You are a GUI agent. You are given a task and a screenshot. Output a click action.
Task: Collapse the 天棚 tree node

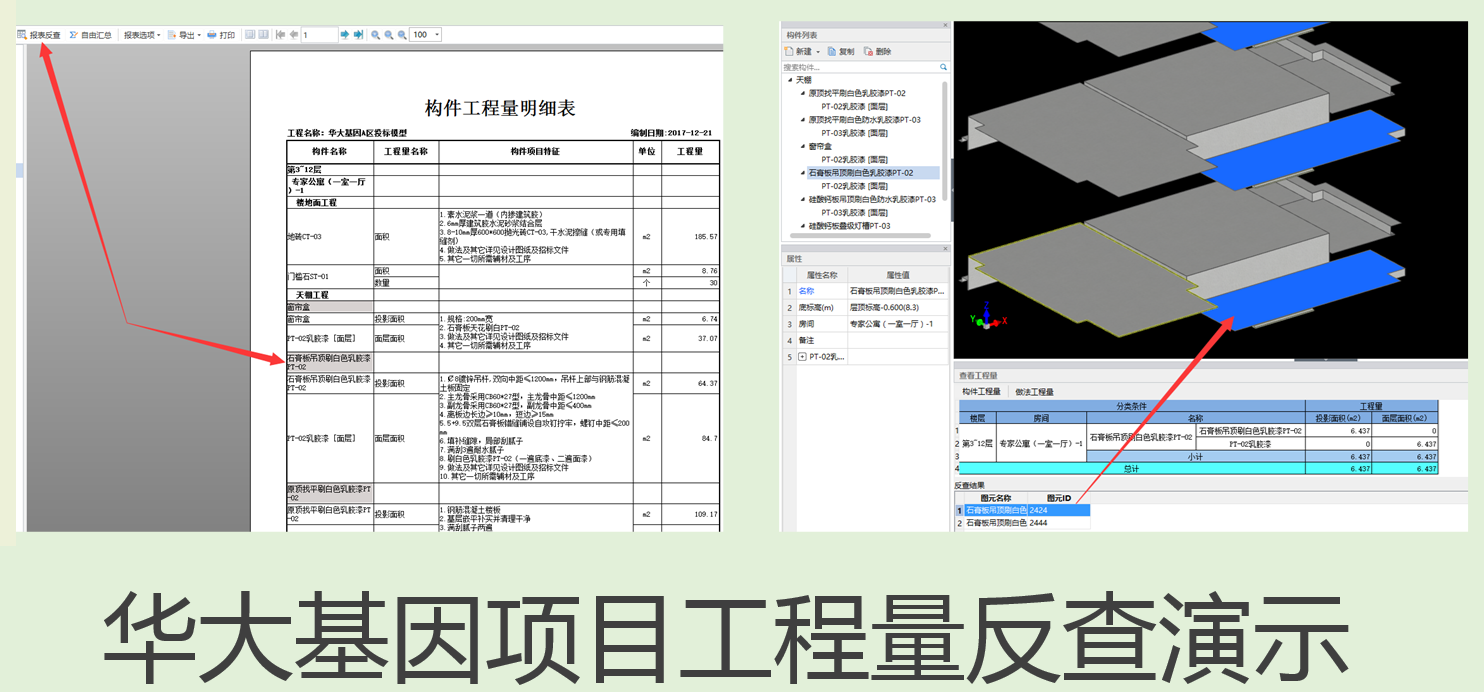pyautogui.click(x=790, y=80)
